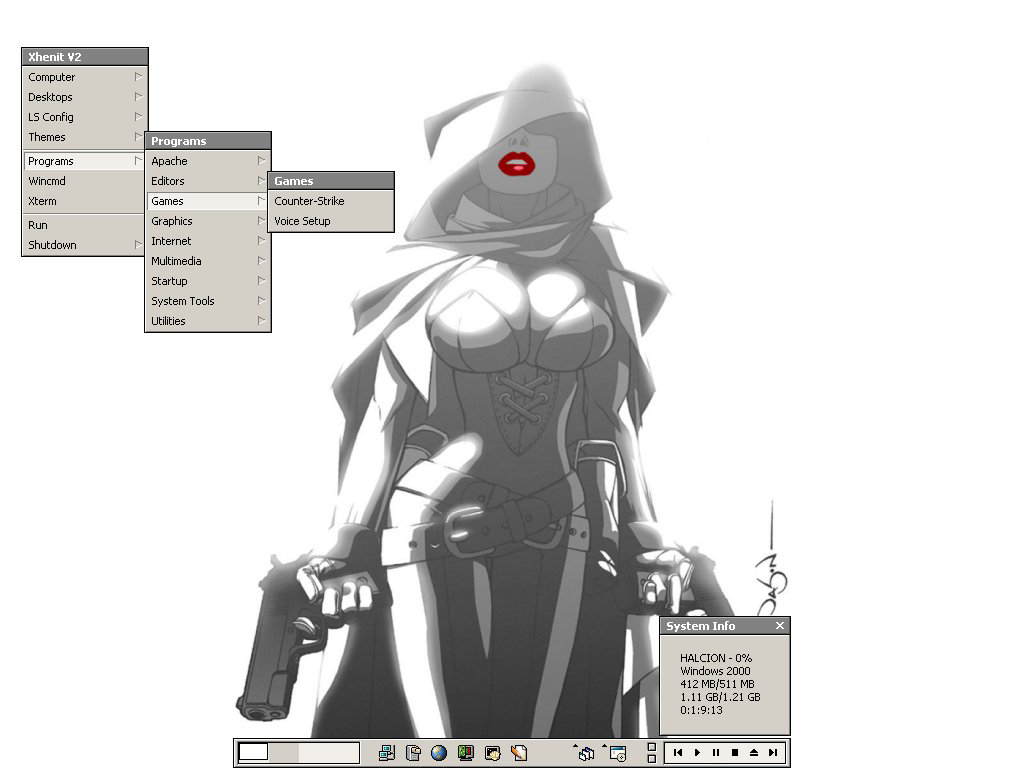Screen dimensions: 1024x768
Task: Launch Counter-Strike from the Games menu
Action: coord(330,201)
